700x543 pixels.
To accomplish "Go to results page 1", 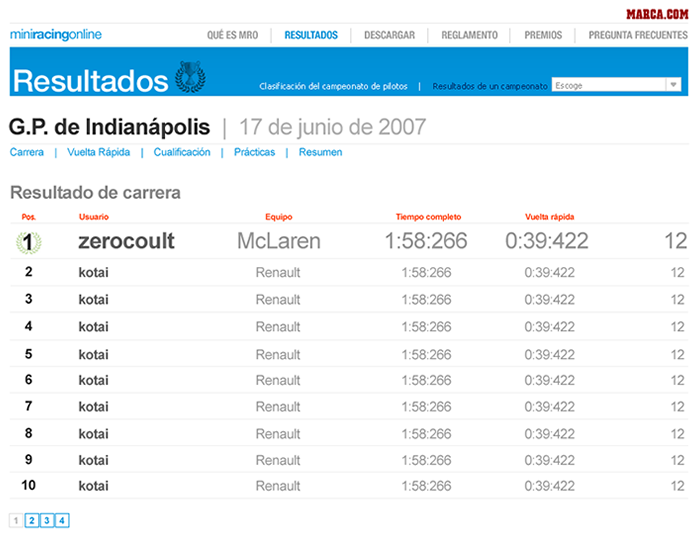I will 16,520.
